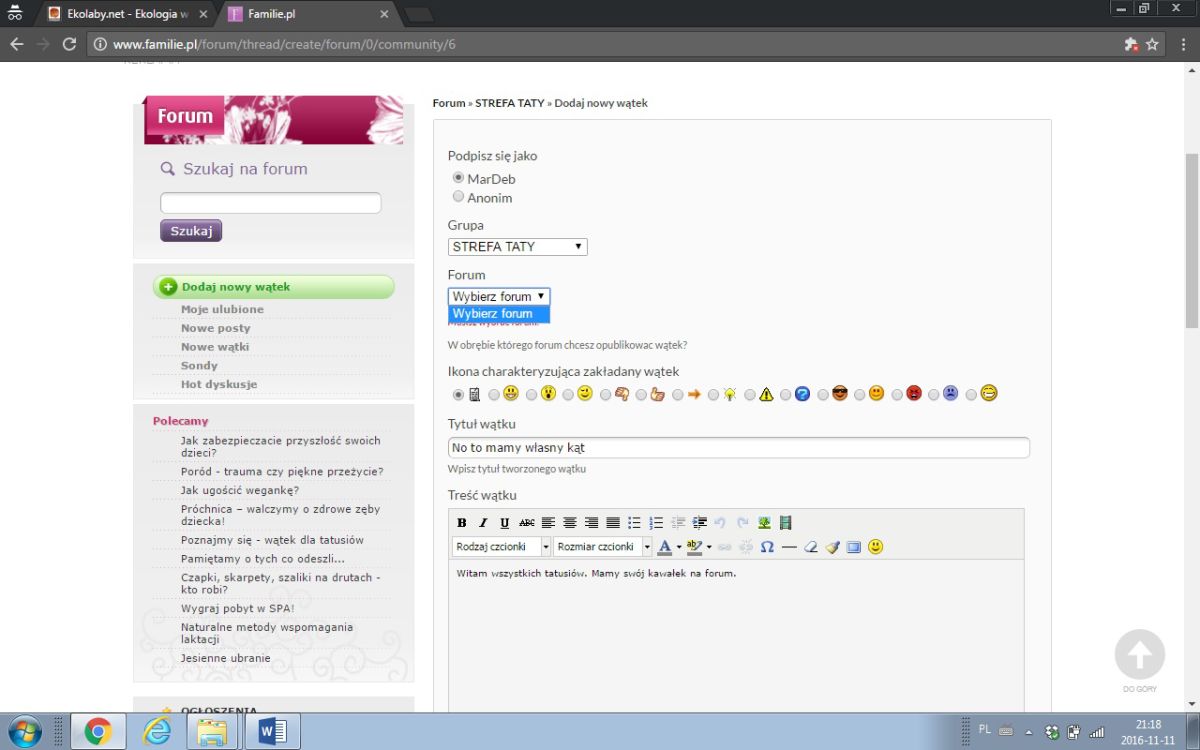Click the Tytuł wątku title field

(x=739, y=448)
